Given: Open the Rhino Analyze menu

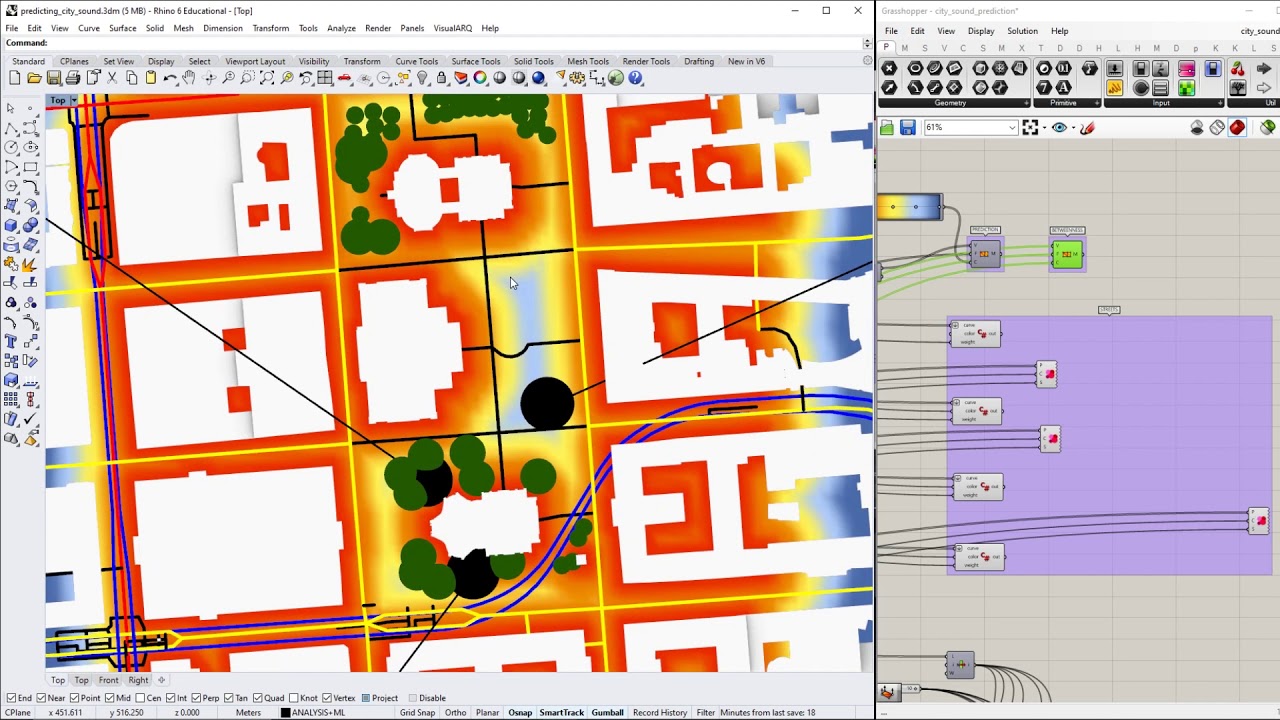Looking at the screenshot, I should (341, 28).
